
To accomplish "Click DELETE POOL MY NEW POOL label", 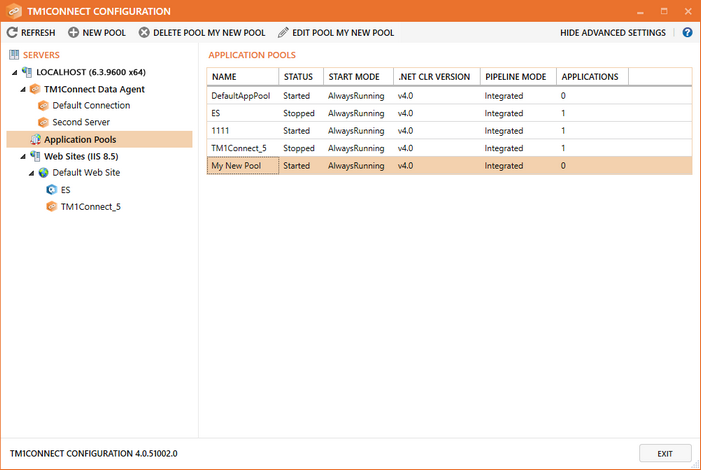I will (x=209, y=33).
